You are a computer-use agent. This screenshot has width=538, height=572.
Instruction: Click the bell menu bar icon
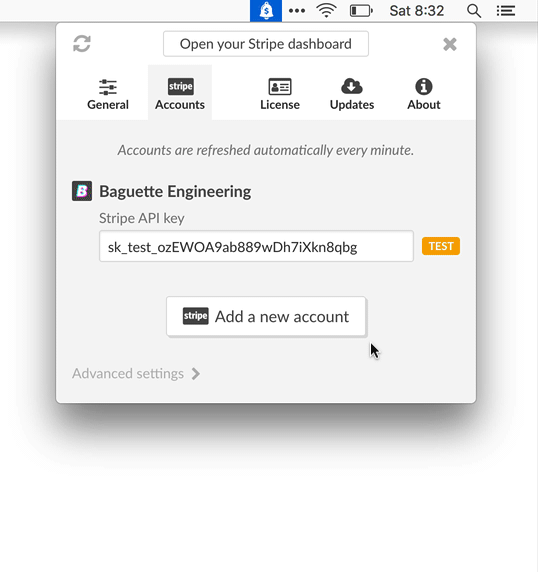point(266,11)
